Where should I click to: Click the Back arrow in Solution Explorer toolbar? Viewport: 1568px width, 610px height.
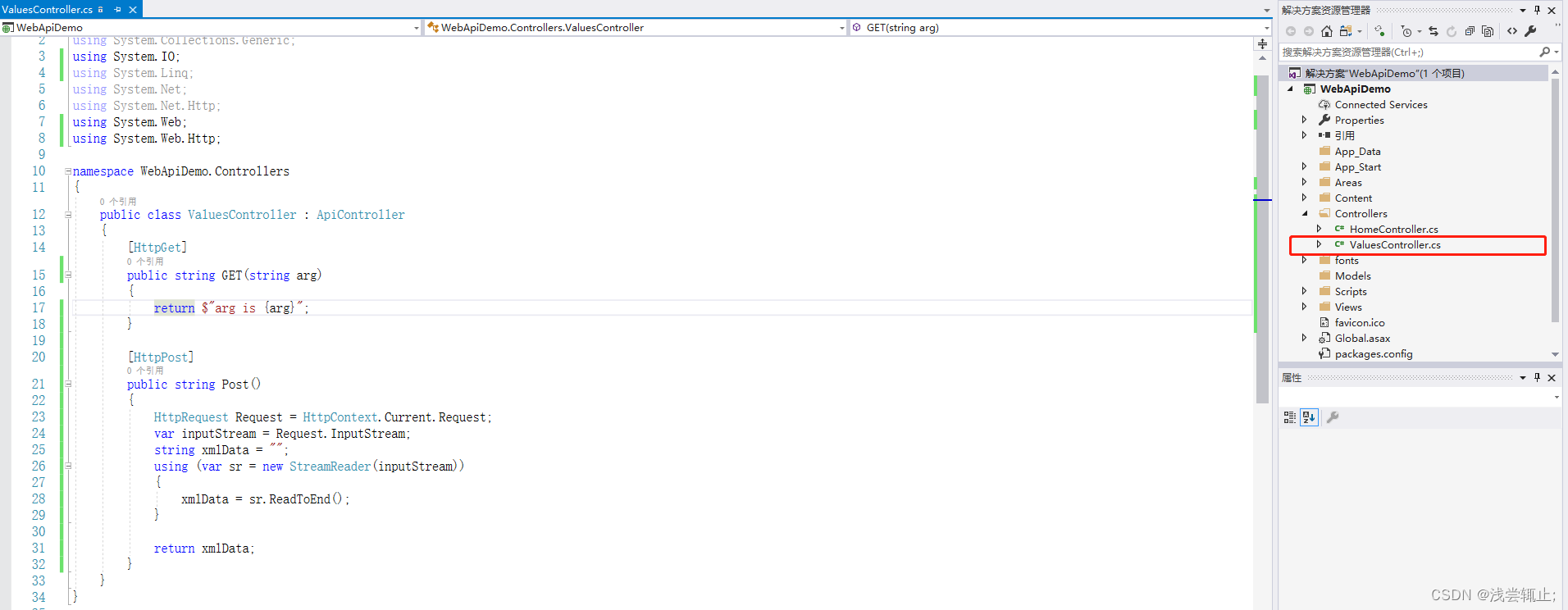pyautogui.click(x=1291, y=31)
